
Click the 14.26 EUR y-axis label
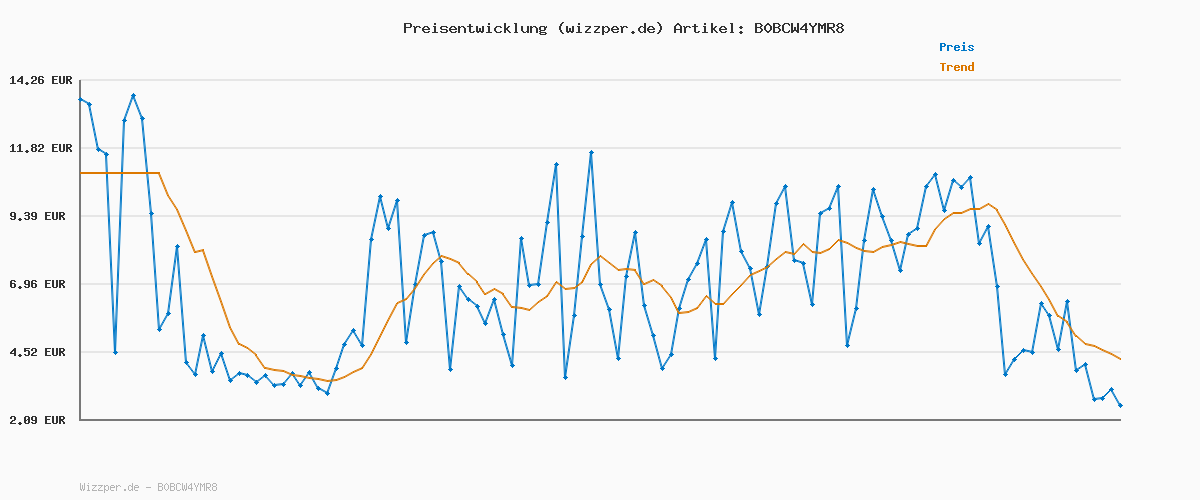click(x=40, y=80)
